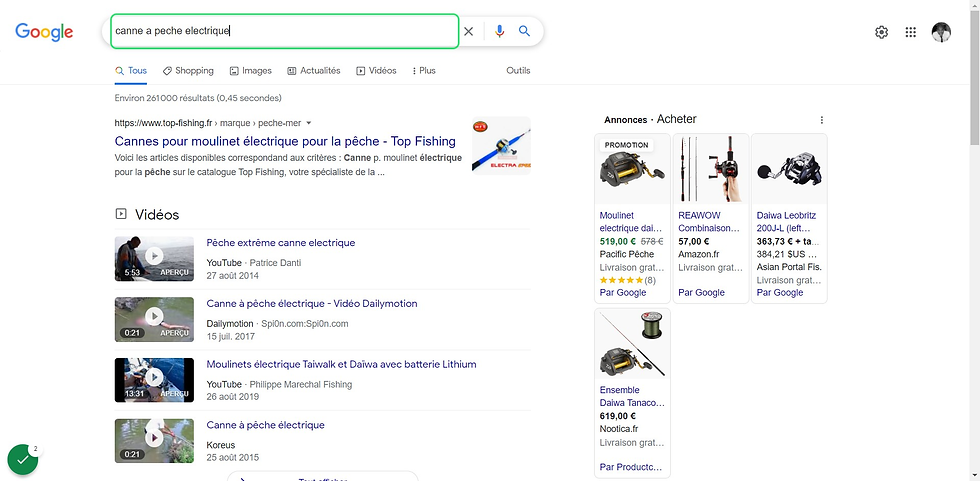The image size is (980, 481).
Task: Open the Google apps grid
Action: click(911, 32)
